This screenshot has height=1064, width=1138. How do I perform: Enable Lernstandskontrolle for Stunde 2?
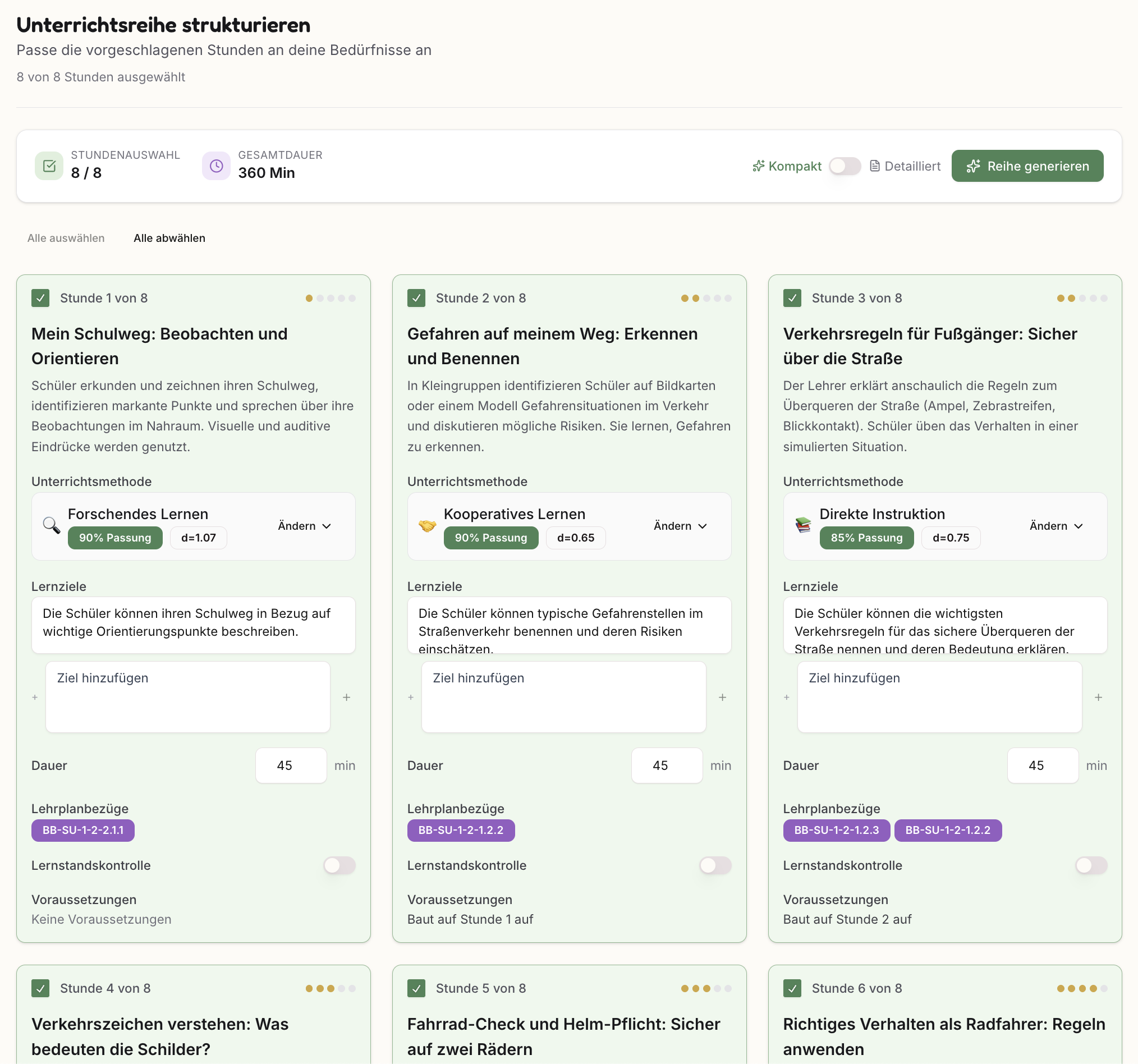click(714, 865)
